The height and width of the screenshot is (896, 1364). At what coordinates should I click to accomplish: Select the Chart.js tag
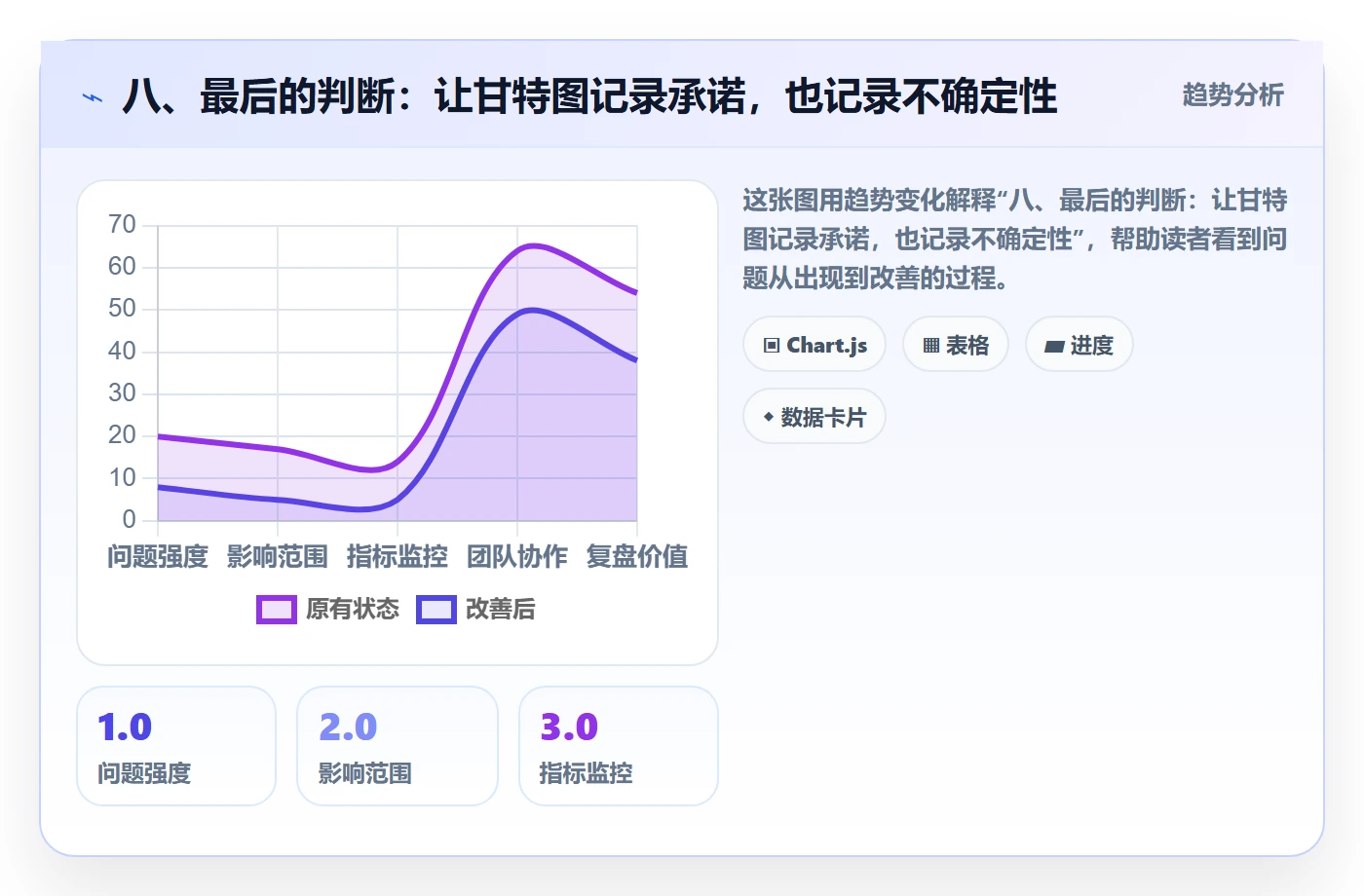click(815, 345)
